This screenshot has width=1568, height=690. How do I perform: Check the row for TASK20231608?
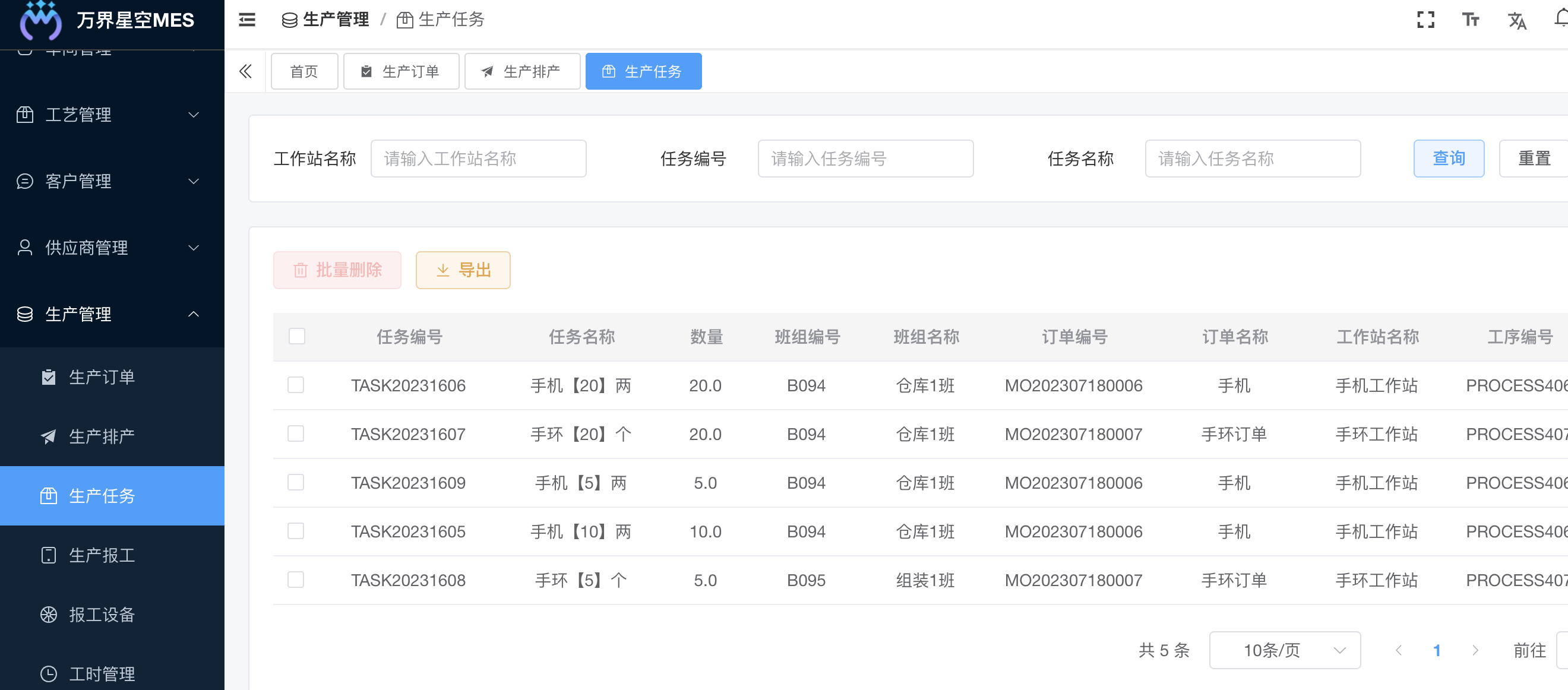[x=296, y=580]
